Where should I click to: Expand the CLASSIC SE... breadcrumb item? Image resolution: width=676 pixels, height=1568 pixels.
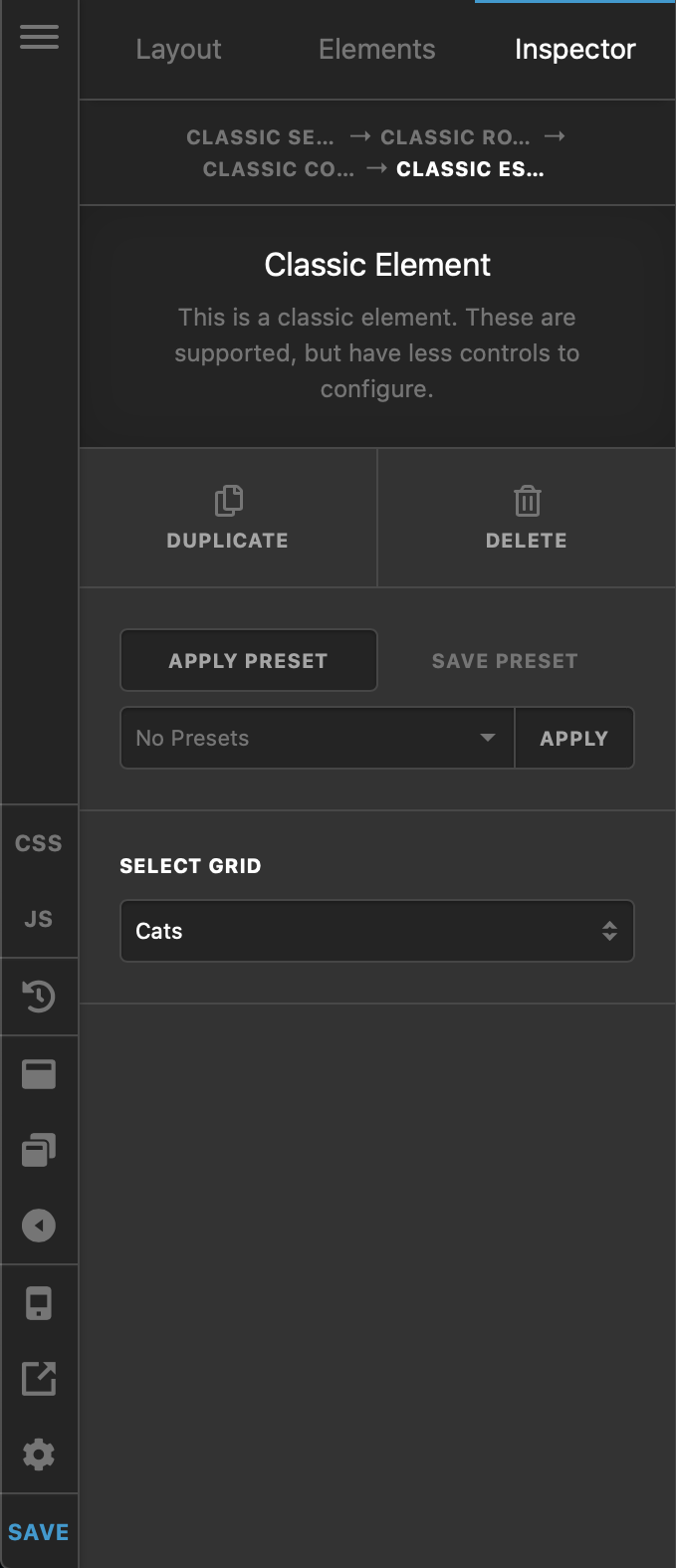pyautogui.click(x=261, y=137)
